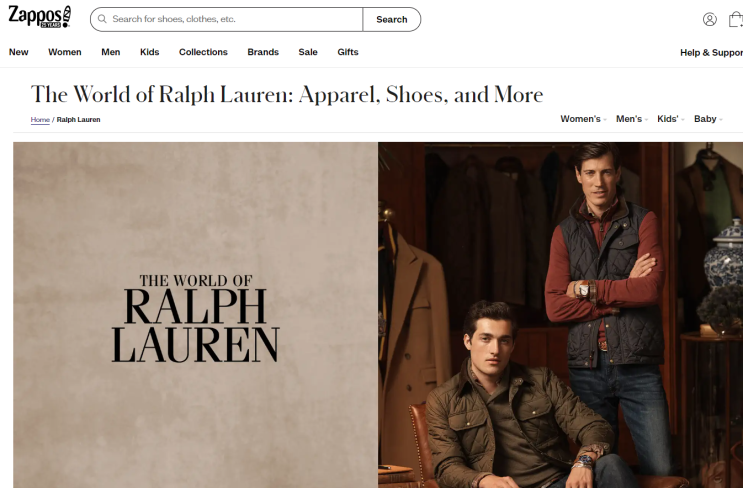Open the user account icon
This screenshot has height=488, width=743.
pos(709,19)
